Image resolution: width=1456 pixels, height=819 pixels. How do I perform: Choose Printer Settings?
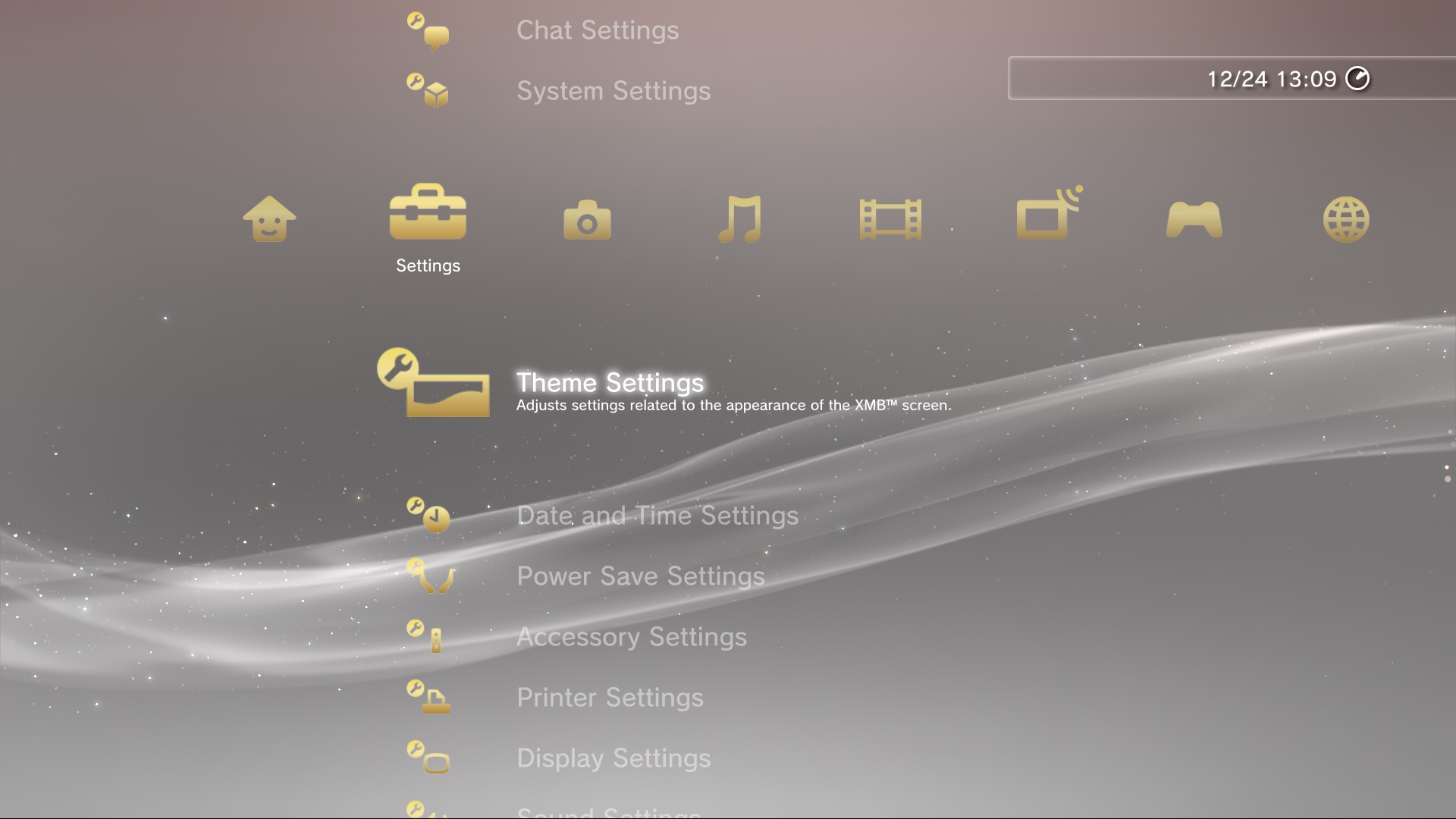coord(610,698)
